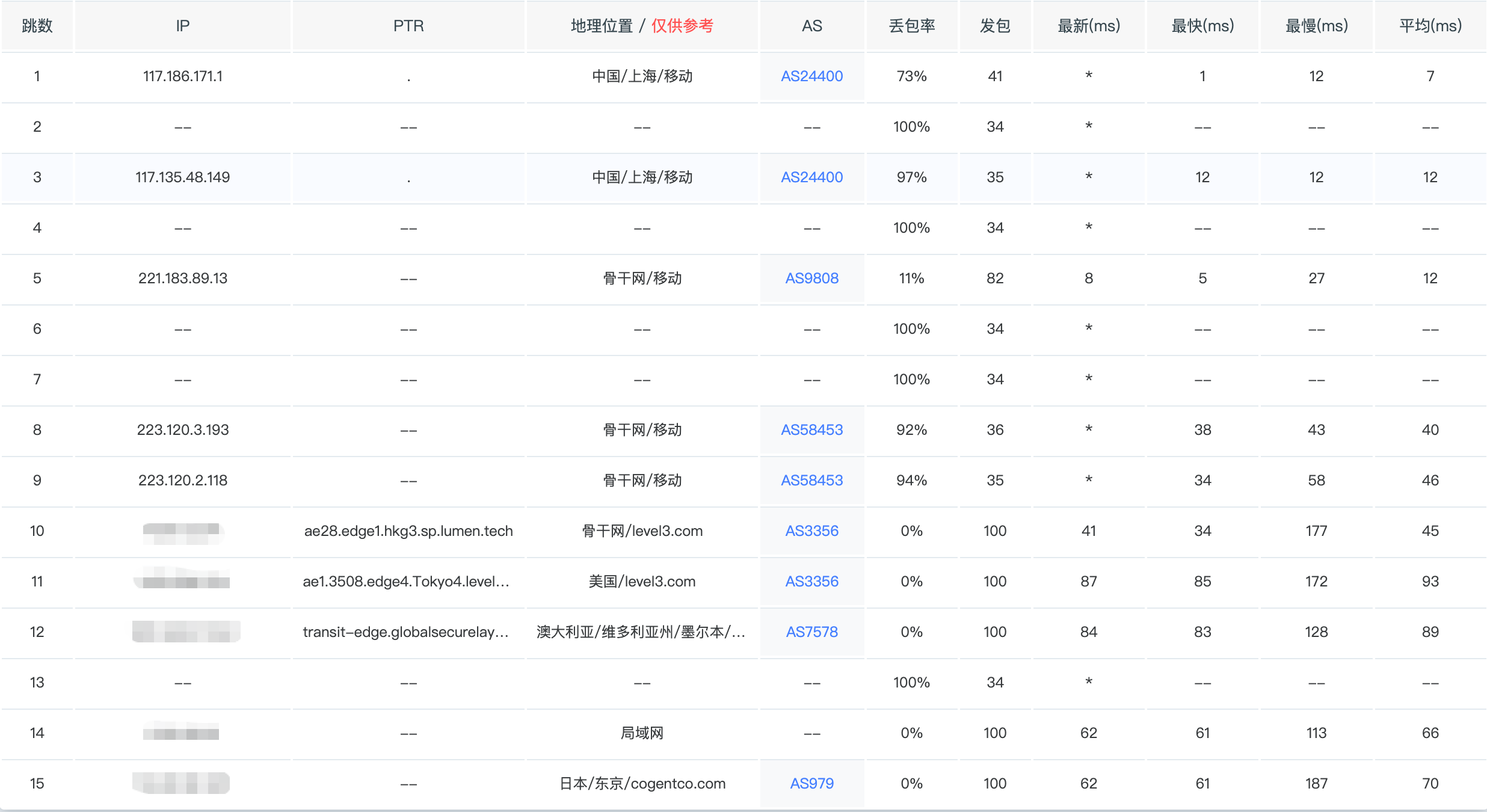Click the 最慢(ms) column header
The image size is (1487, 812).
coord(1316,26)
